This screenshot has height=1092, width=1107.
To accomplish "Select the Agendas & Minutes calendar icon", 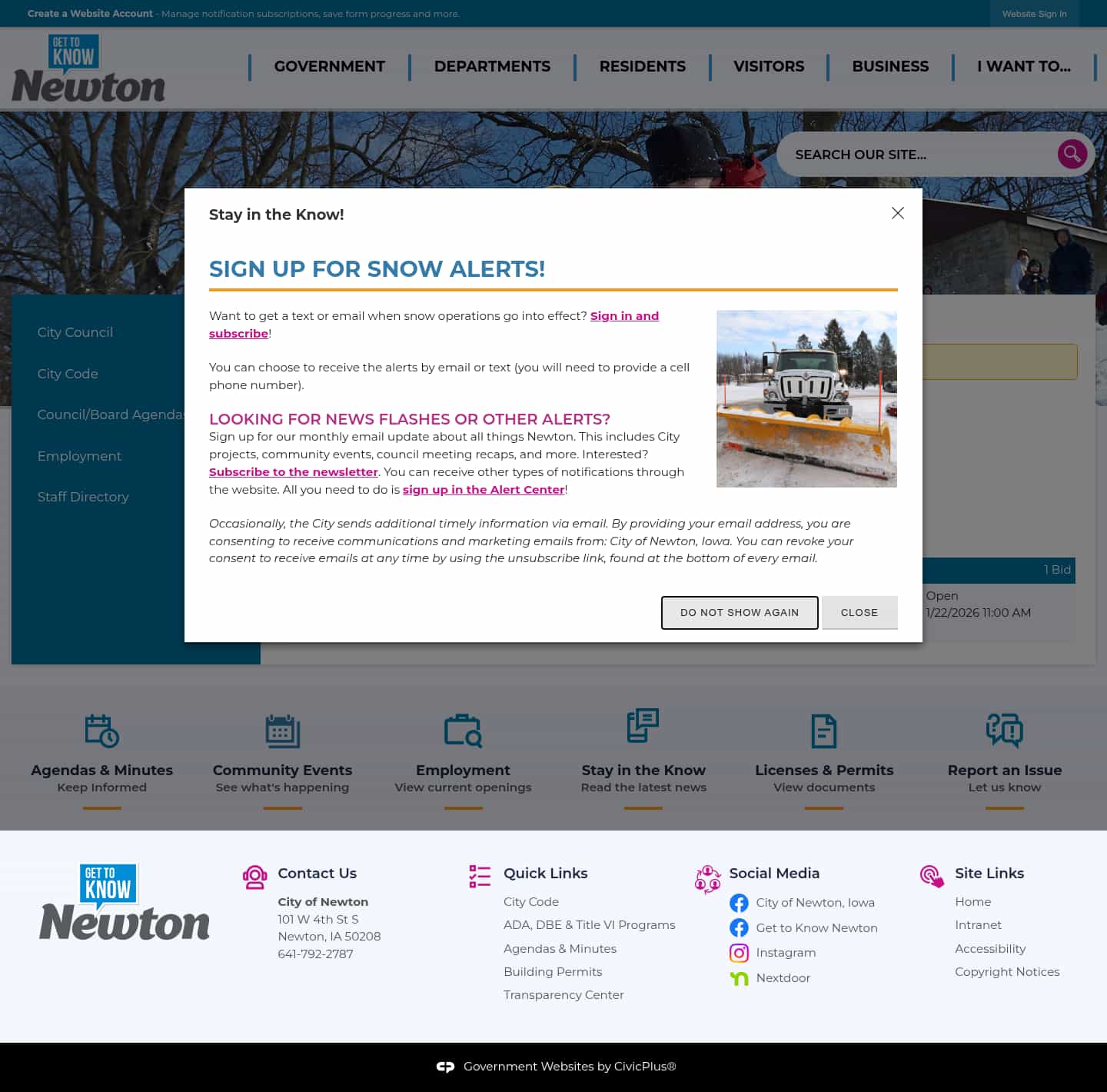I will coord(101,731).
